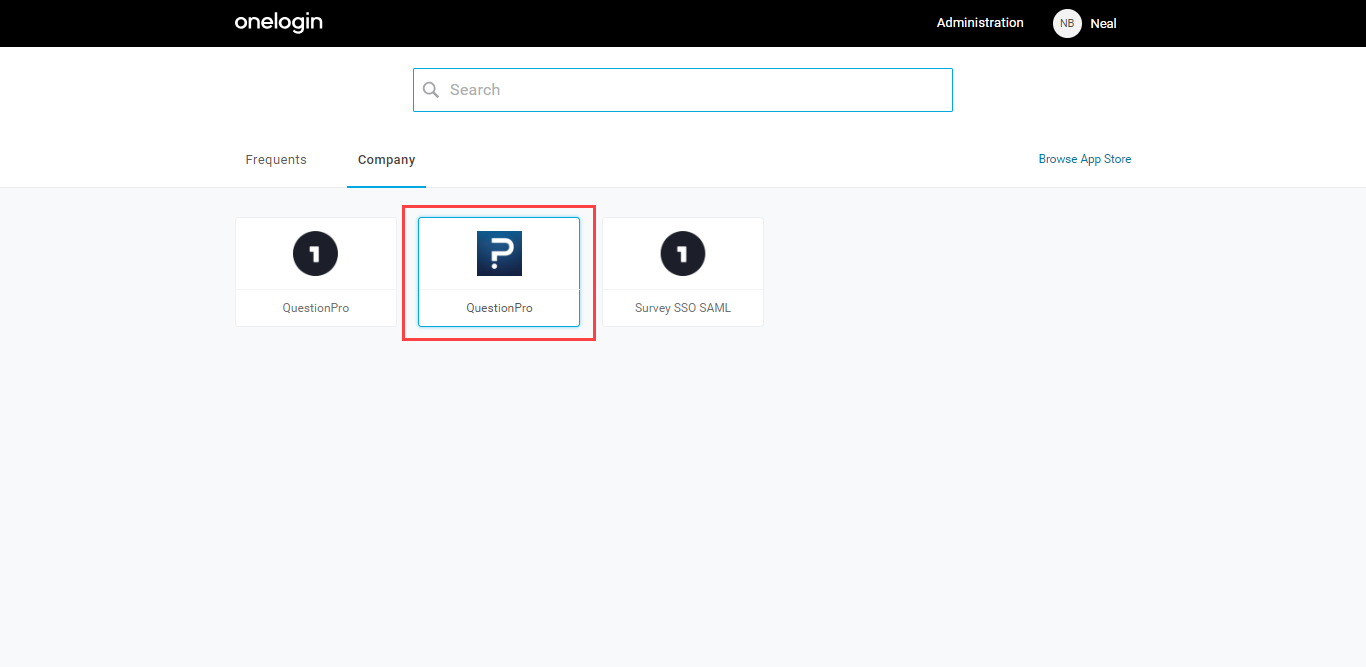This screenshot has height=667, width=1366.
Task: Switch to the Frequents tab
Action: 275,159
